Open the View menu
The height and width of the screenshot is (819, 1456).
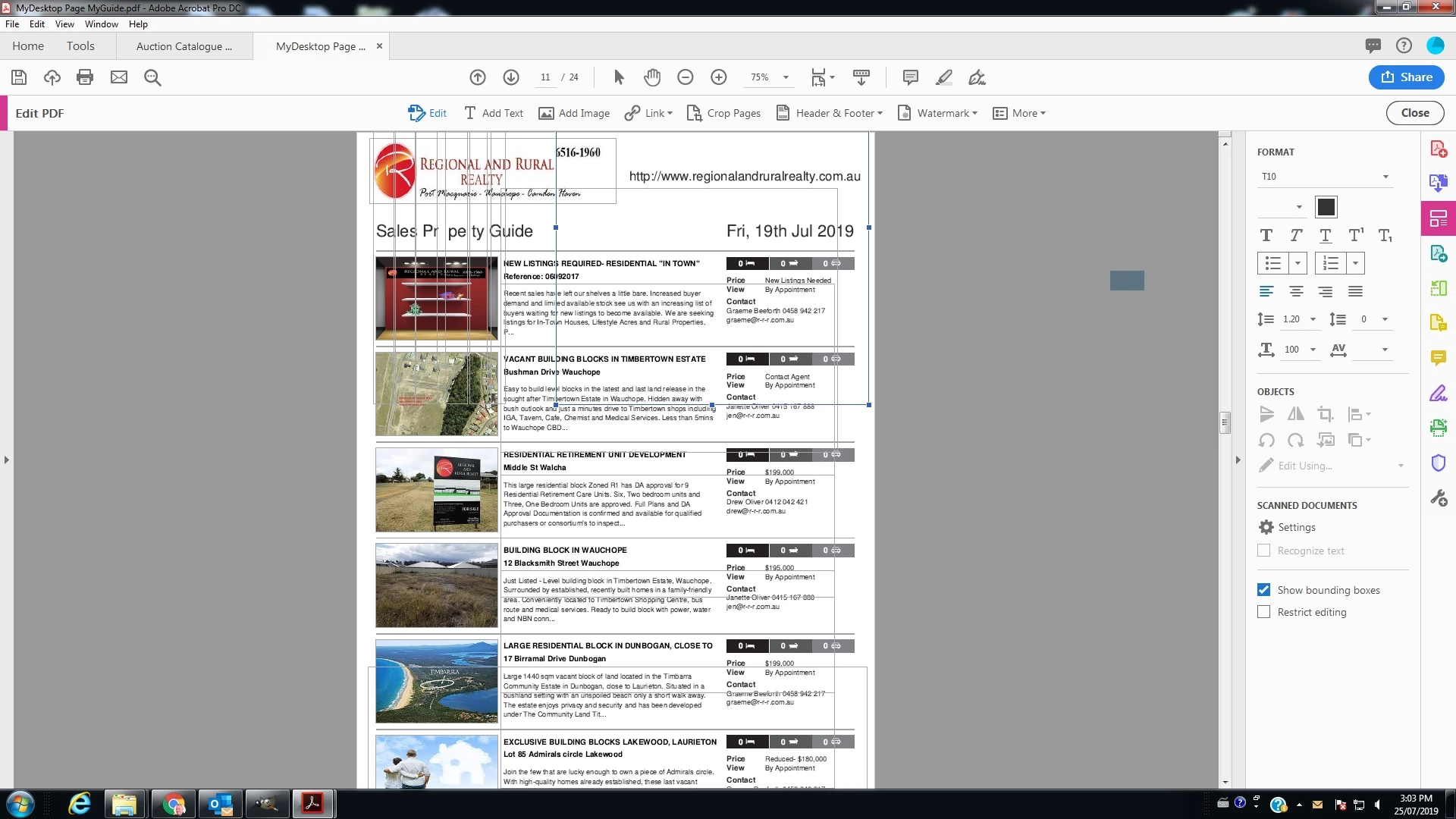[x=64, y=24]
